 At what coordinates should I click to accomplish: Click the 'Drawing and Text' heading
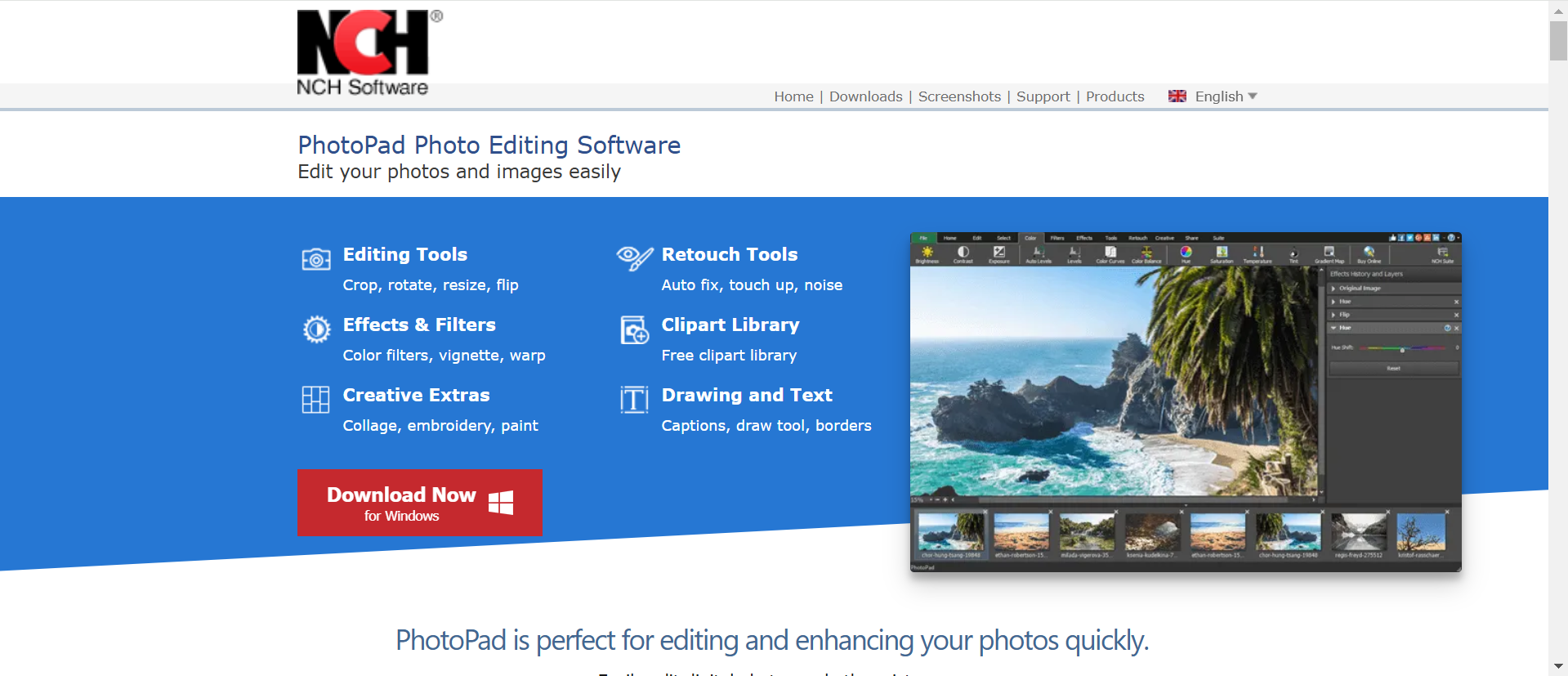click(747, 395)
